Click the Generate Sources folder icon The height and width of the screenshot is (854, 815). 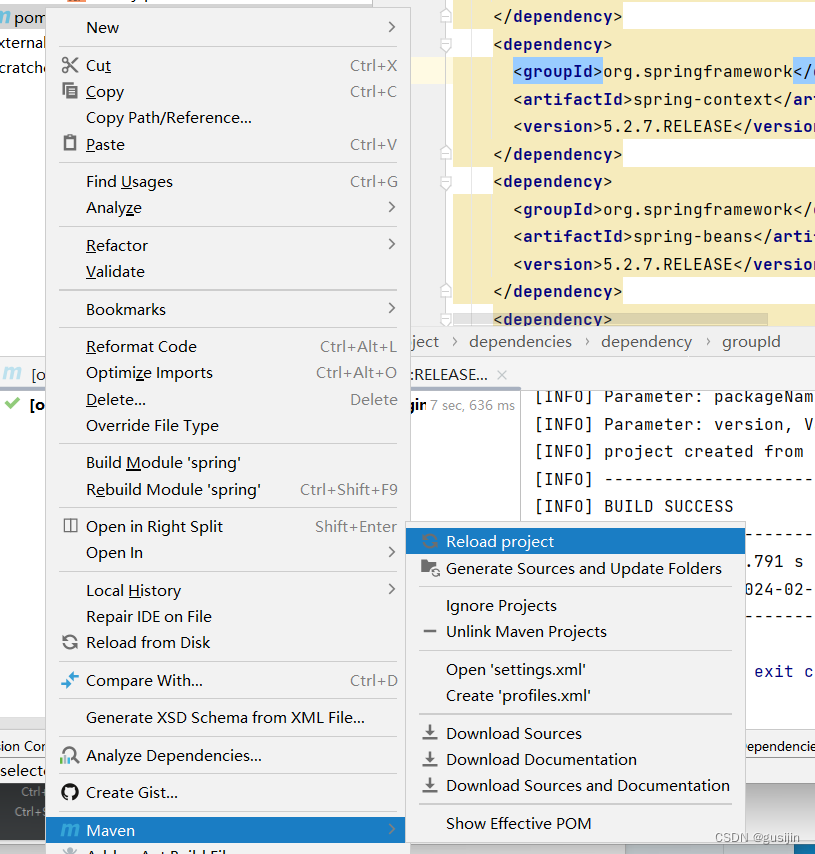pos(430,568)
